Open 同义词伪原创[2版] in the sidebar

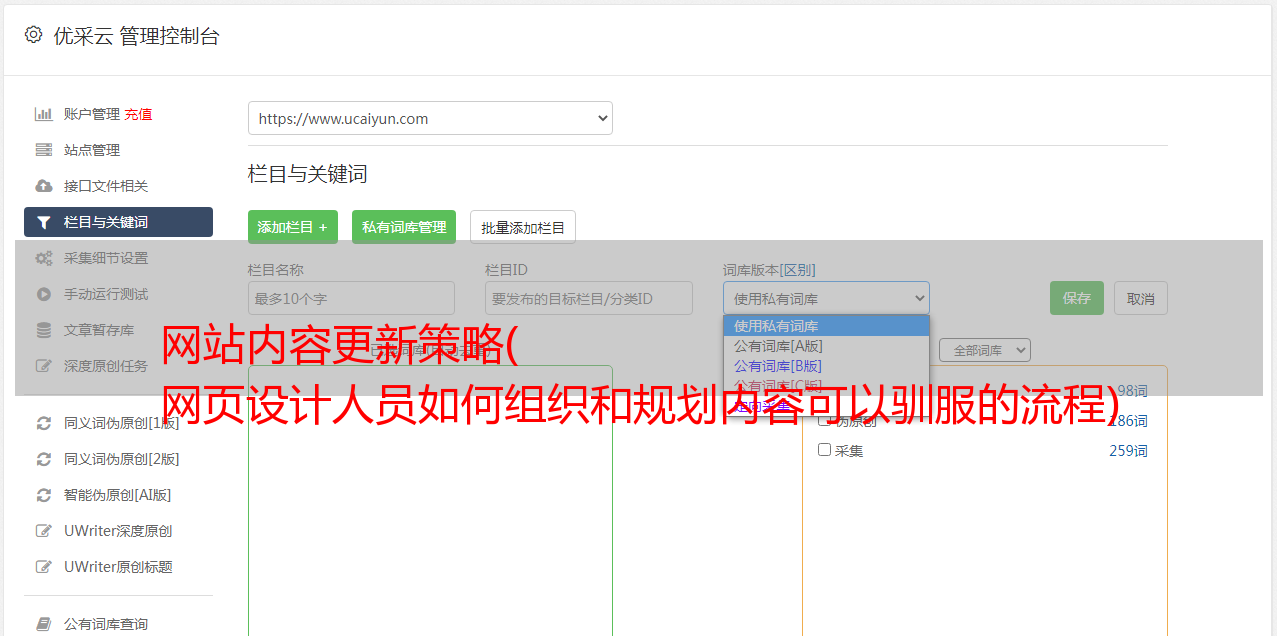pos(122,459)
